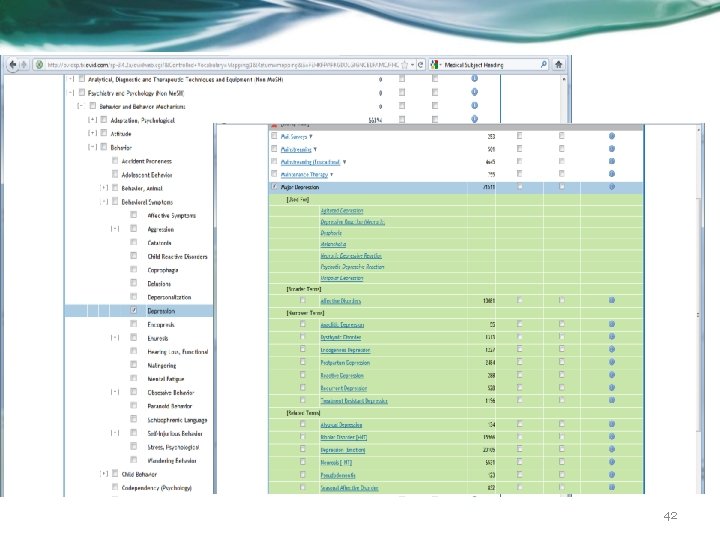This screenshot has width=720, height=540.
Task: Open scope note icon for Endogenous Depression
Action: [x=612, y=349]
